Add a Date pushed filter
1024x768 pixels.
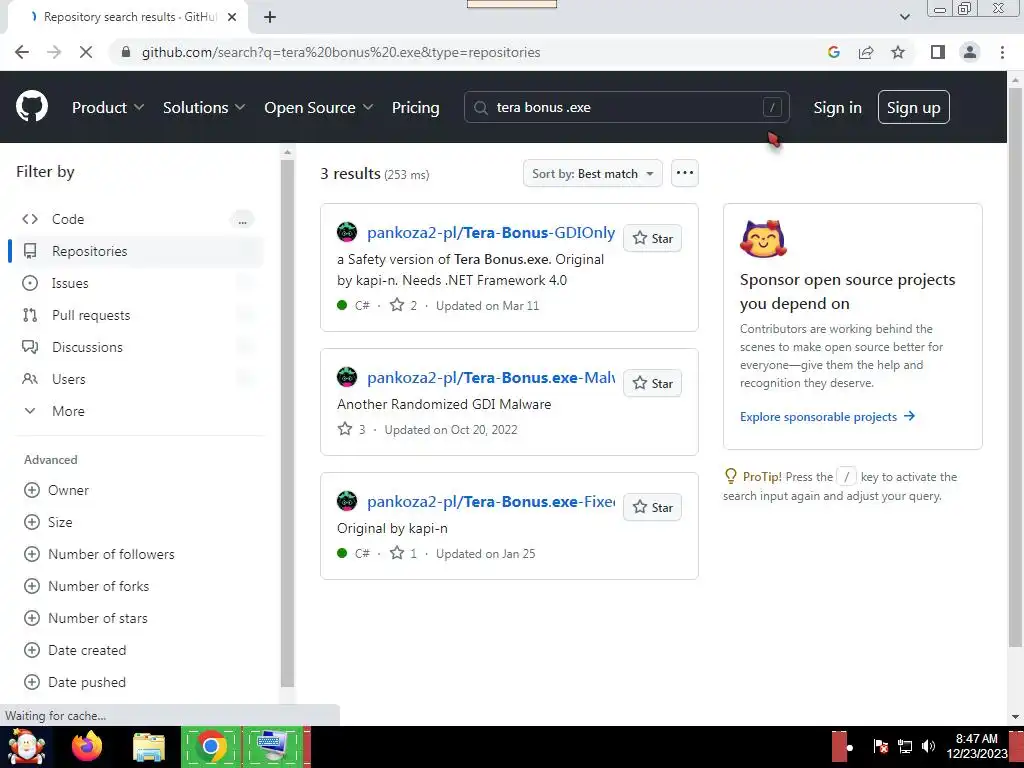point(75,682)
